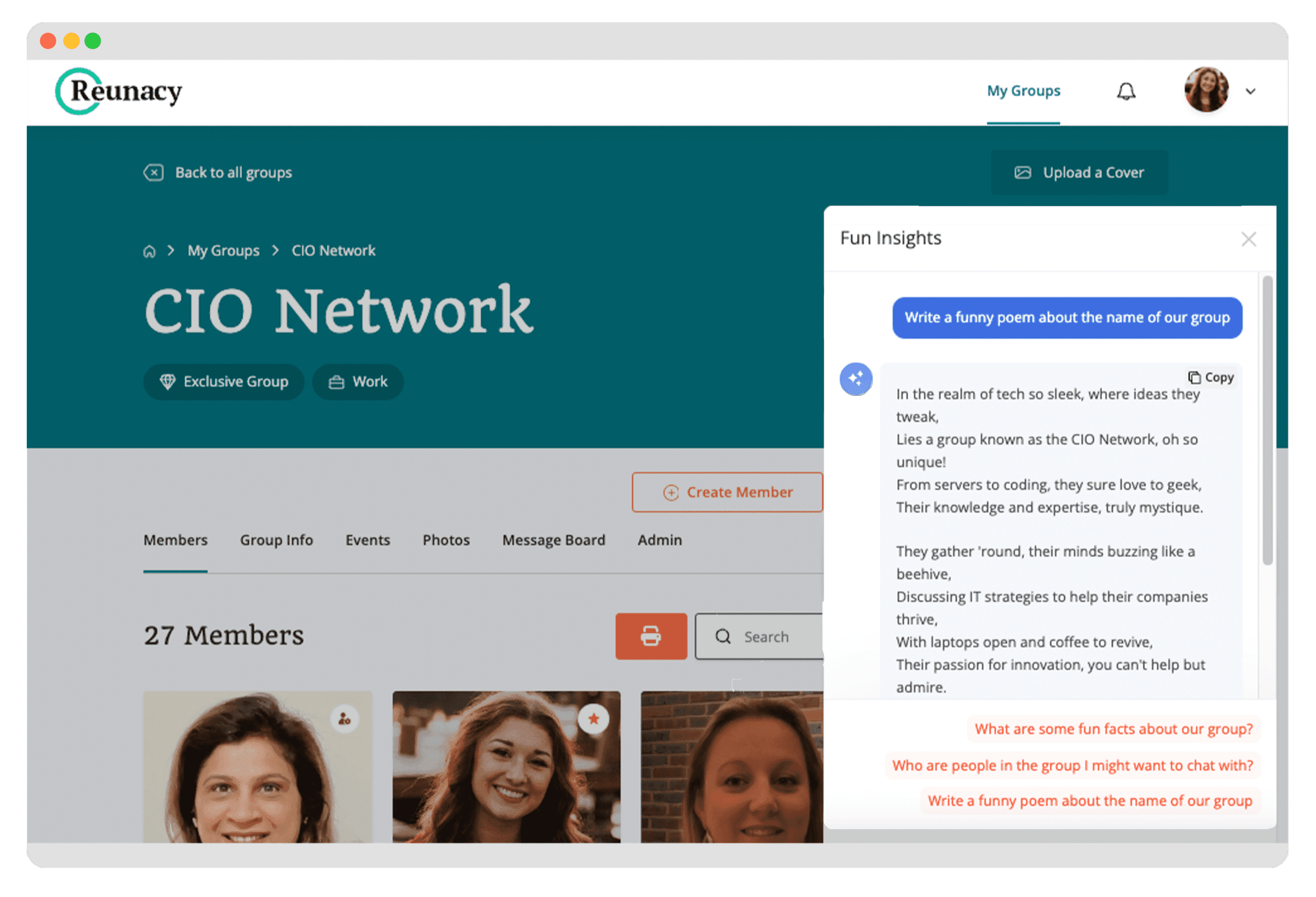Open the Events tab
The width and height of the screenshot is (1316, 897).
[368, 540]
